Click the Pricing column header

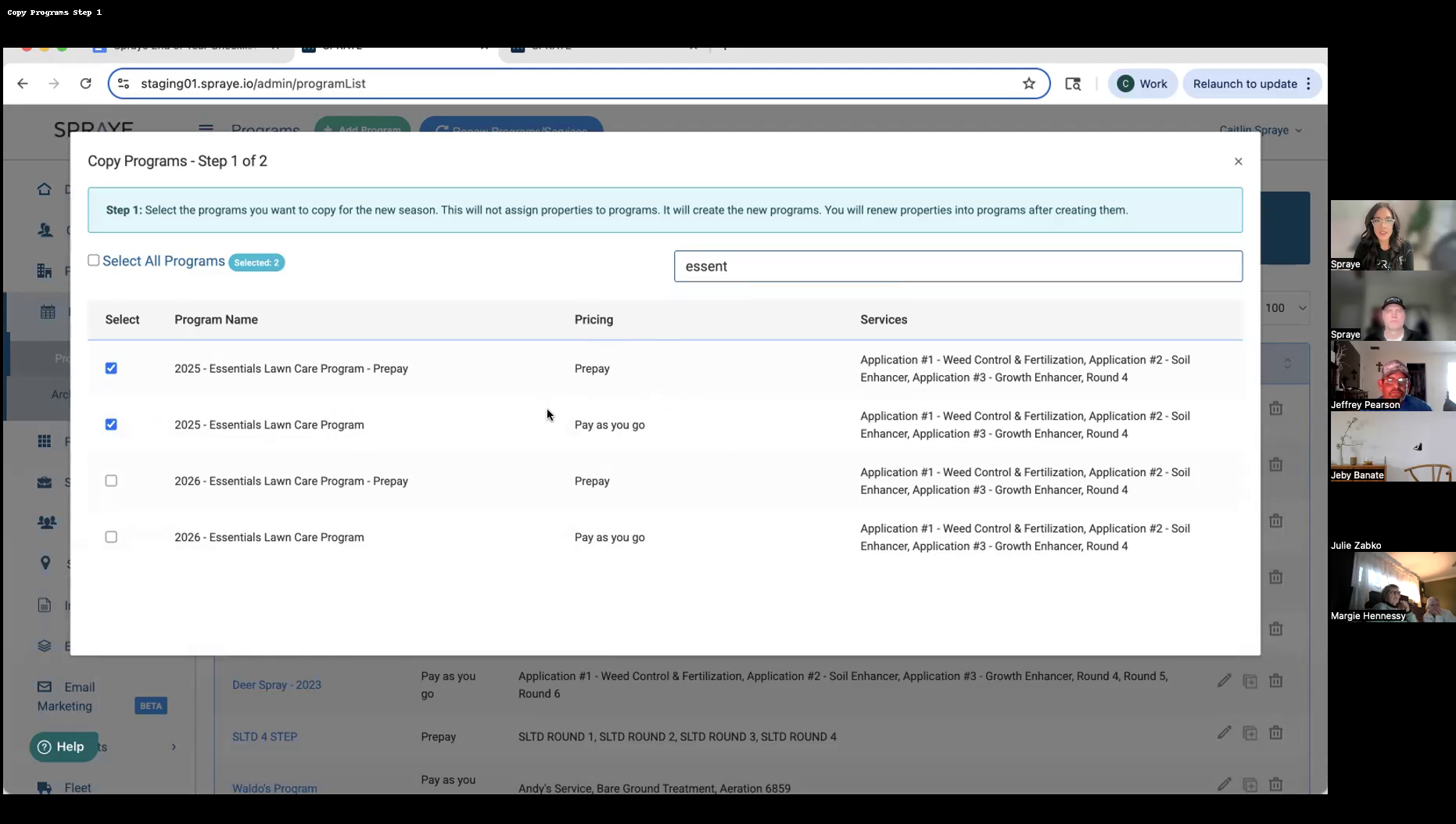pyautogui.click(x=594, y=320)
